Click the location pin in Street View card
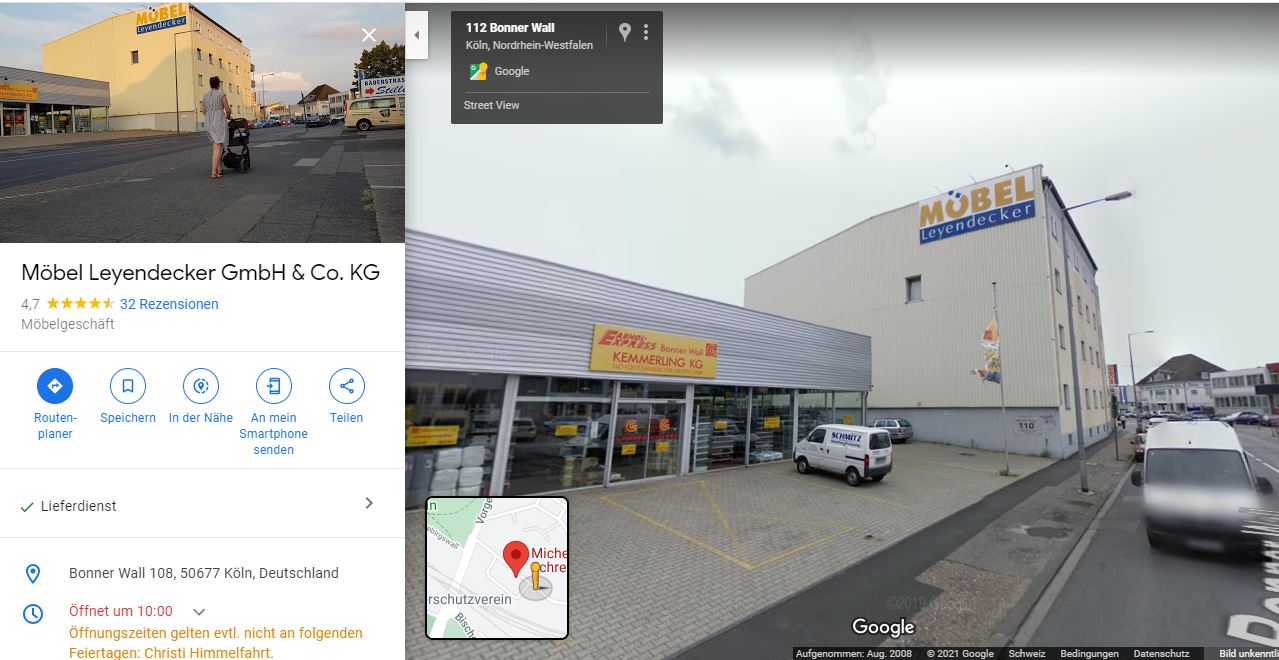This screenshot has height=660, width=1279. (x=625, y=32)
